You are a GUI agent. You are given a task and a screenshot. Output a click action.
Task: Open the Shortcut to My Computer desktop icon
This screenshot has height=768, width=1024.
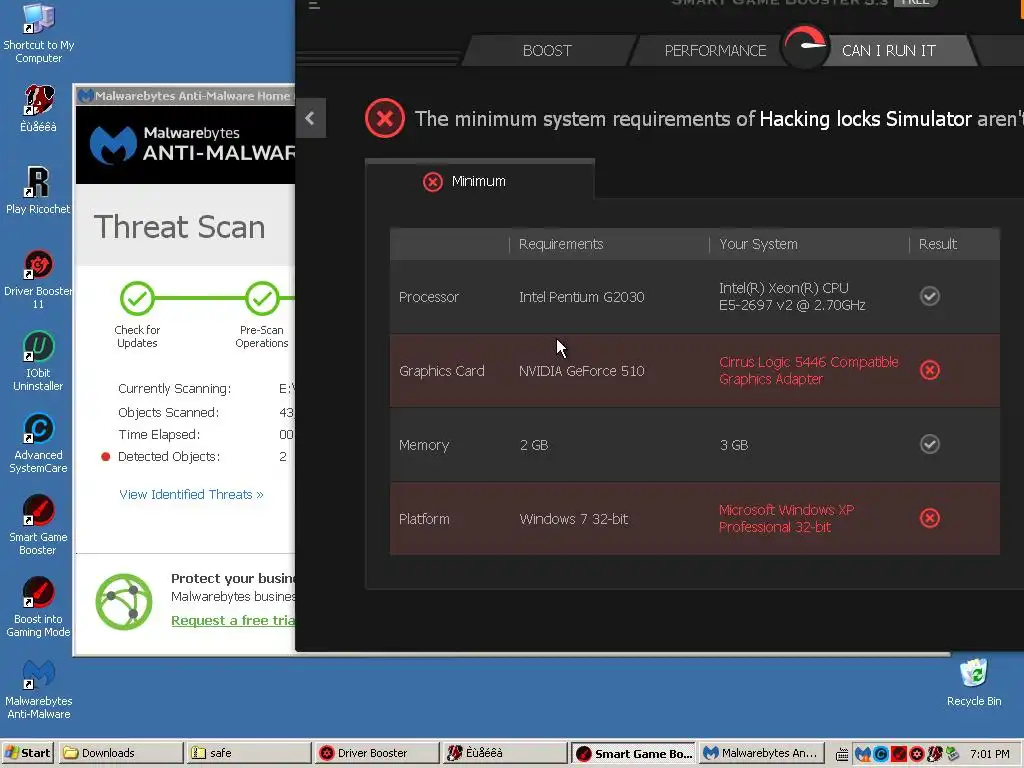(x=38, y=33)
